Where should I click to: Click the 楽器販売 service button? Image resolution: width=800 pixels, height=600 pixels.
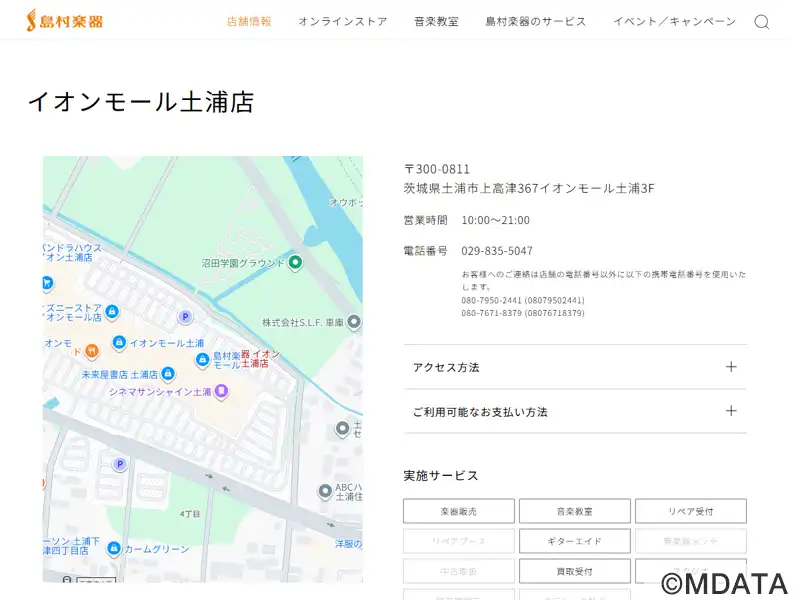tap(459, 511)
